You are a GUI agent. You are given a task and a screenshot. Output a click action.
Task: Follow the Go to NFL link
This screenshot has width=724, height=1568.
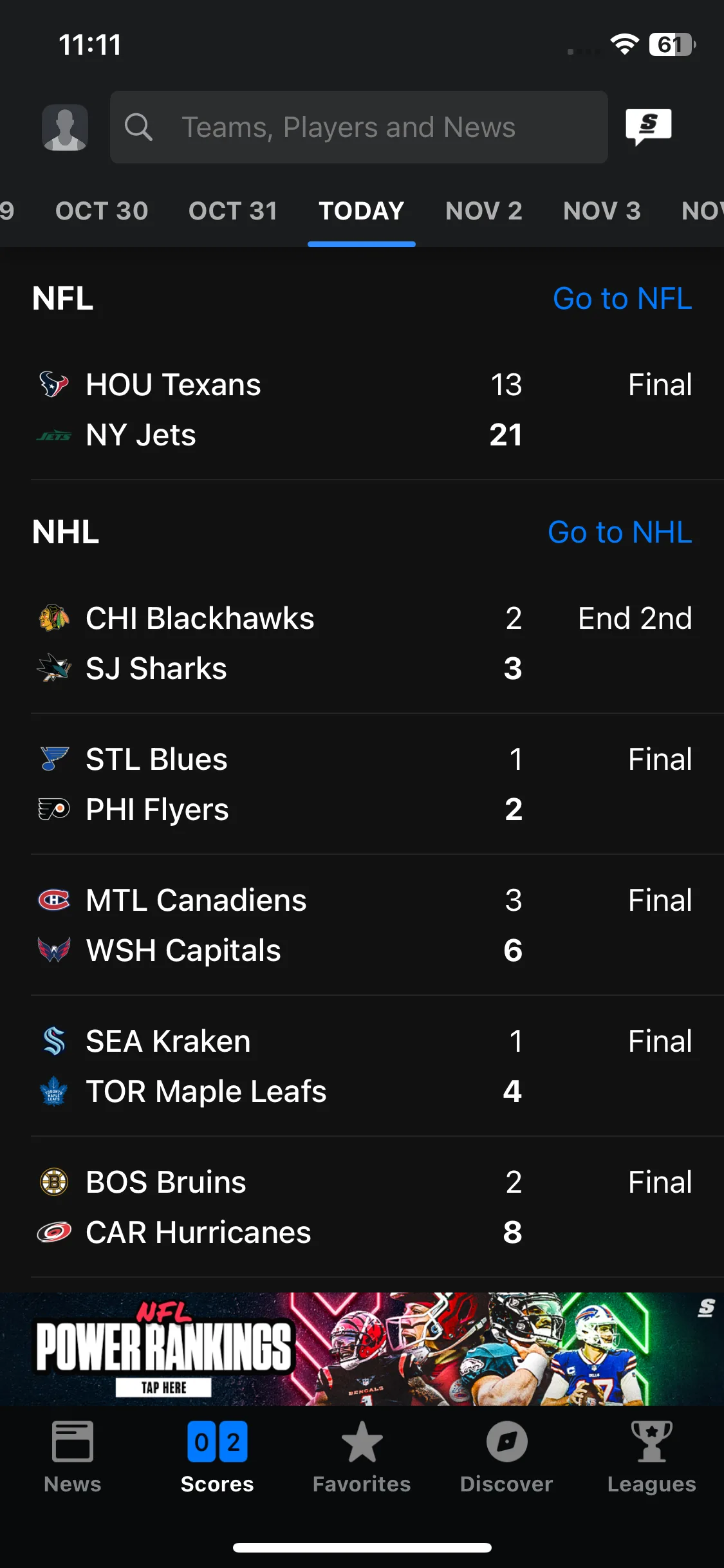[622, 299]
